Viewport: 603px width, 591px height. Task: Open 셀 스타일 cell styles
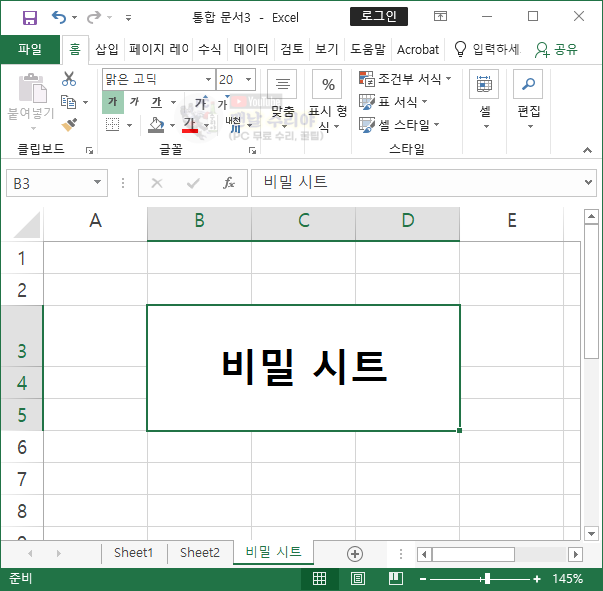(399, 125)
